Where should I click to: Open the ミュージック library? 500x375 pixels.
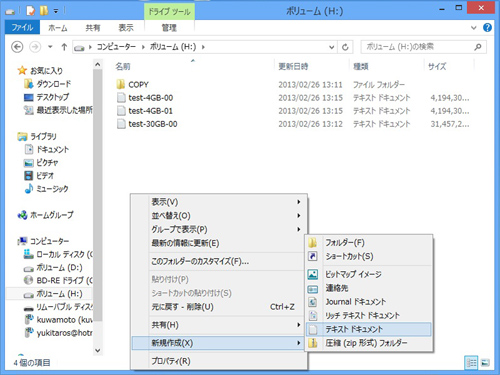click(x=52, y=189)
